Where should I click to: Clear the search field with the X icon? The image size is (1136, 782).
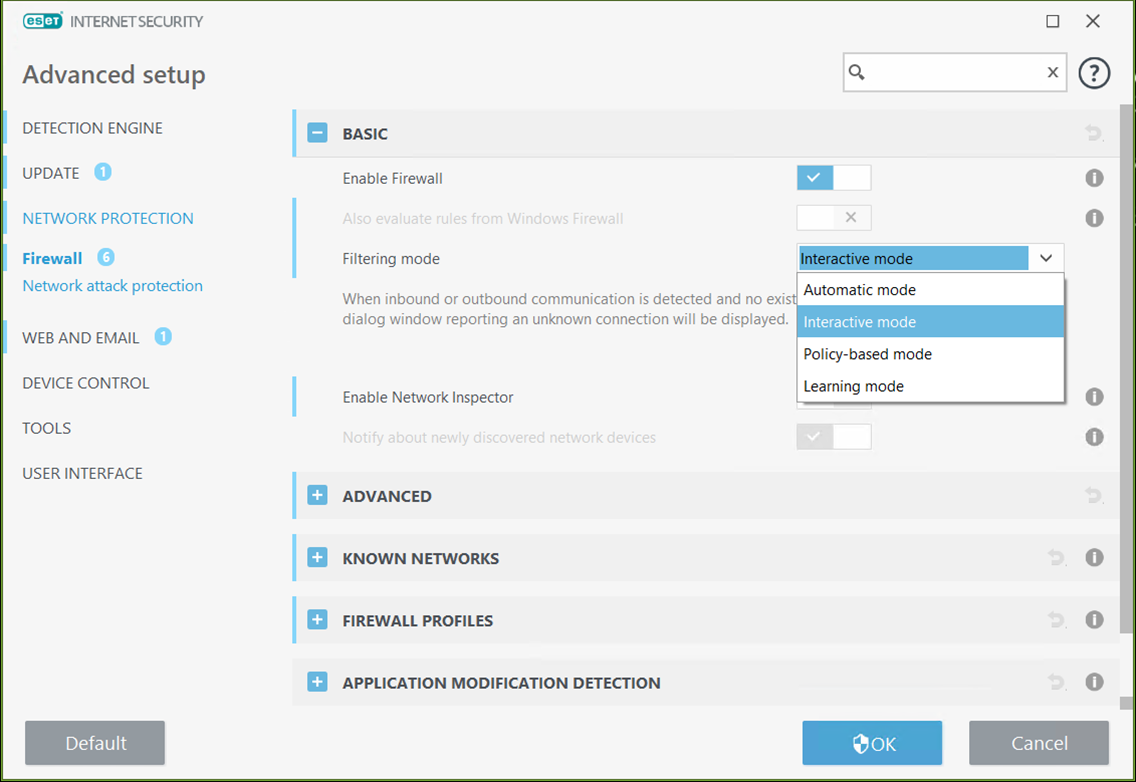(1053, 72)
